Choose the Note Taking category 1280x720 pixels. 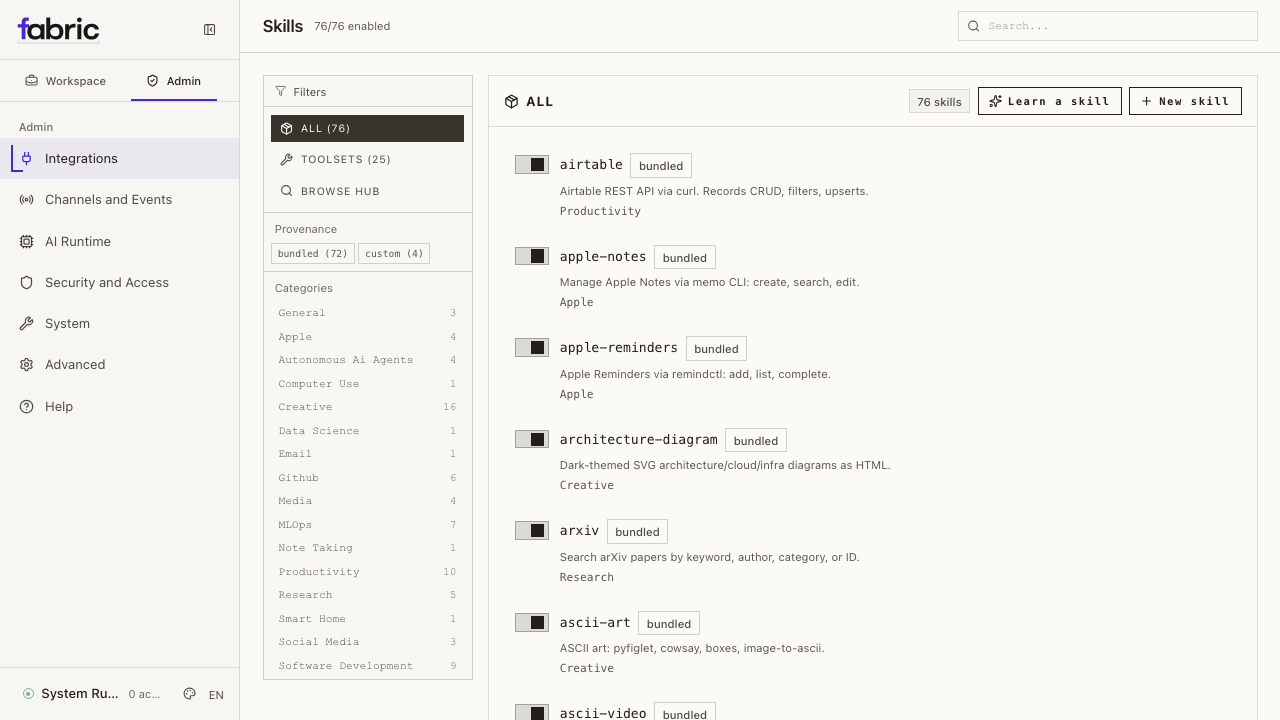pyautogui.click(x=367, y=548)
